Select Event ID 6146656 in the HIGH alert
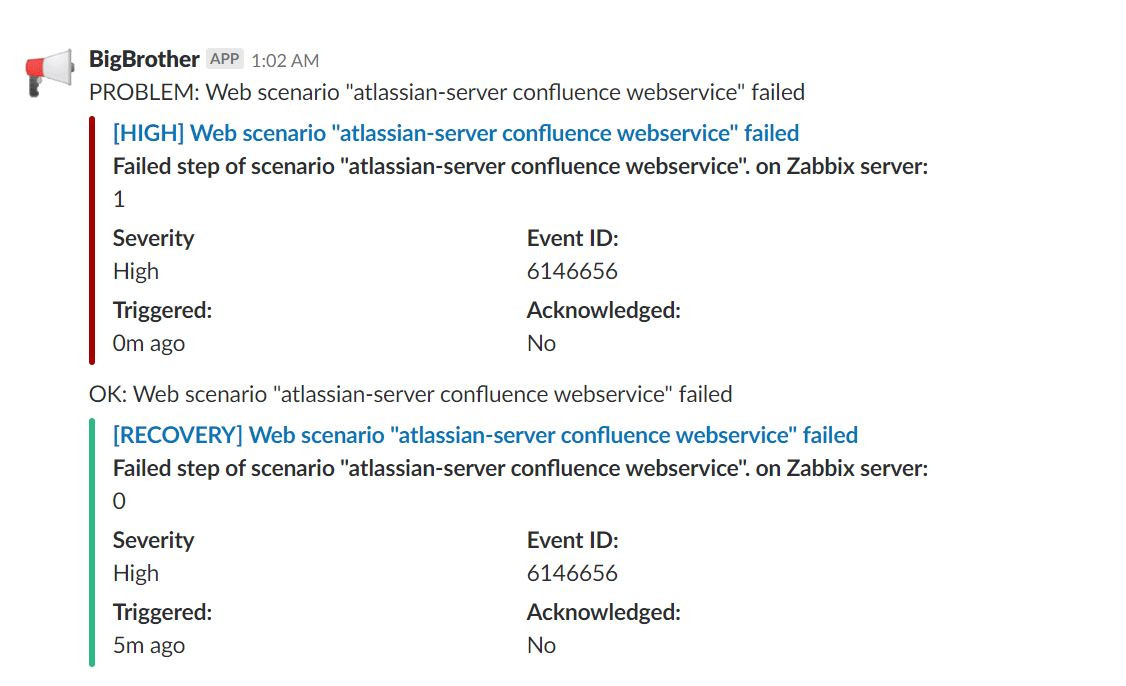The height and width of the screenshot is (686, 1126). tap(572, 271)
